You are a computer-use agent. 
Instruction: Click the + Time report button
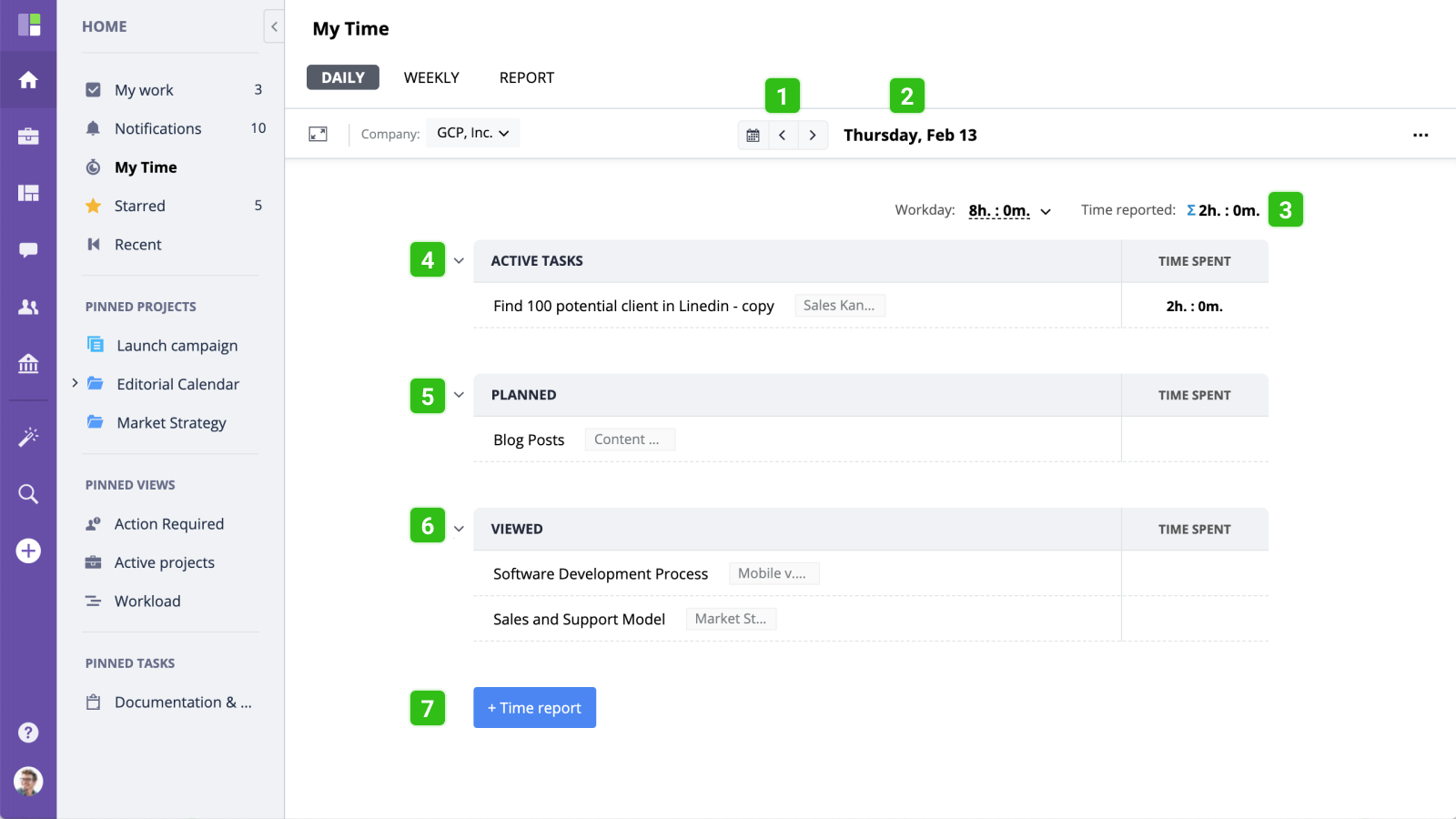coord(534,707)
